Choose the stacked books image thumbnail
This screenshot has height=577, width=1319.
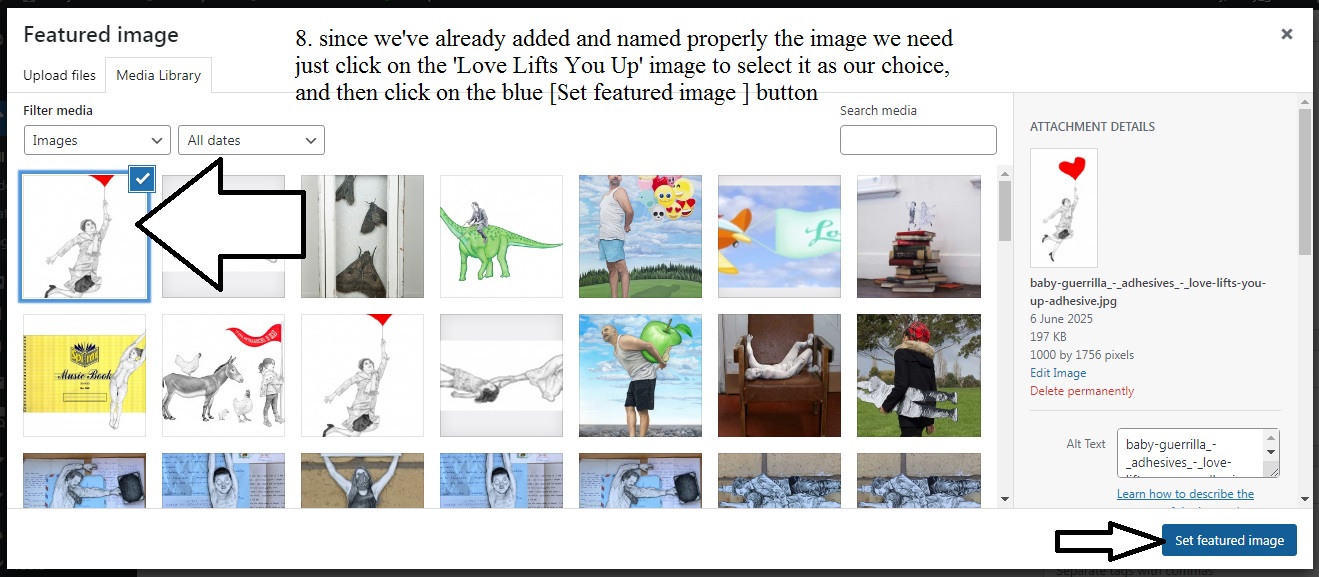point(919,236)
